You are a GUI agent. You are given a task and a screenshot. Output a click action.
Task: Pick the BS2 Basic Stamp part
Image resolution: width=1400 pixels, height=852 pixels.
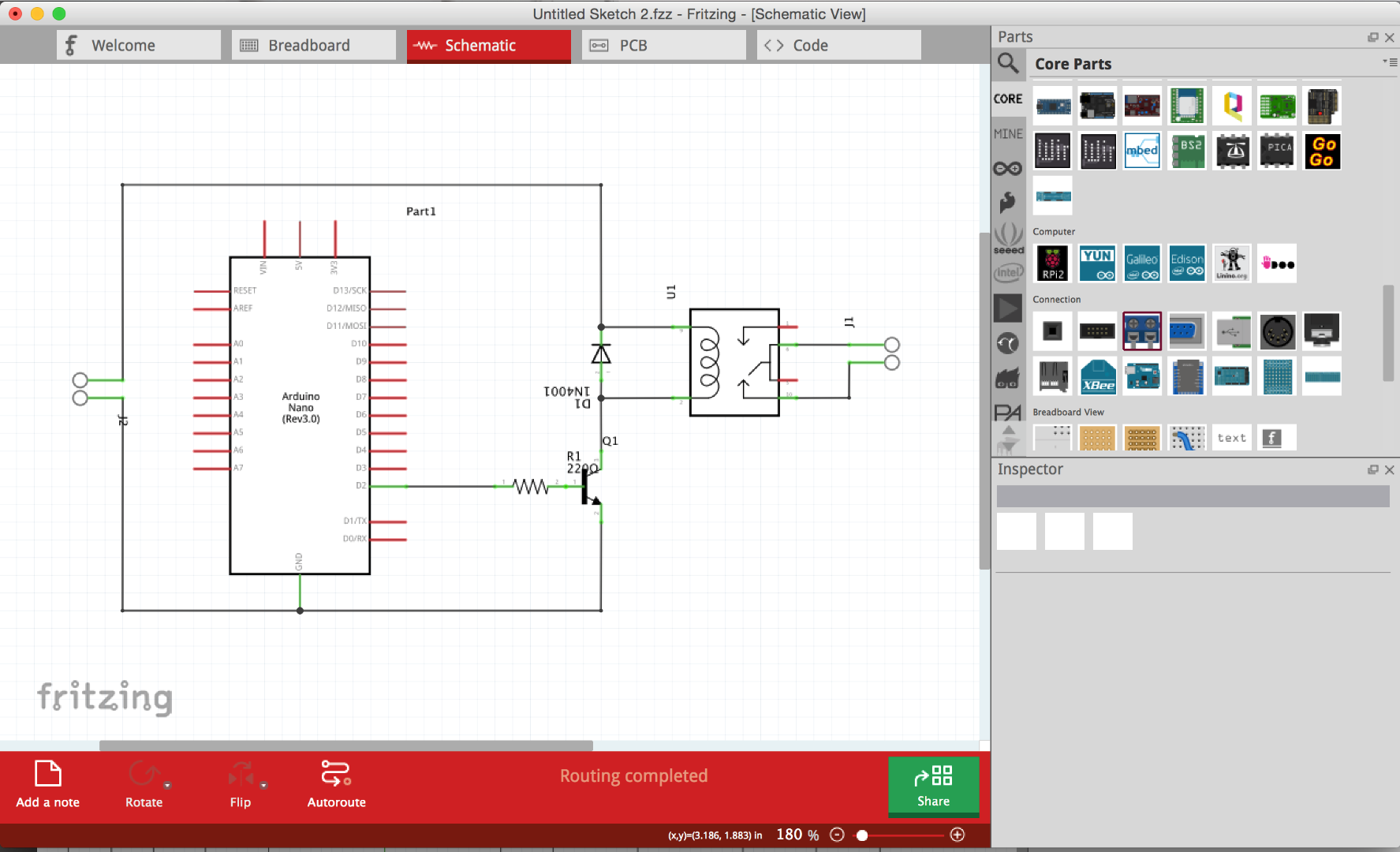tap(1187, 151)
